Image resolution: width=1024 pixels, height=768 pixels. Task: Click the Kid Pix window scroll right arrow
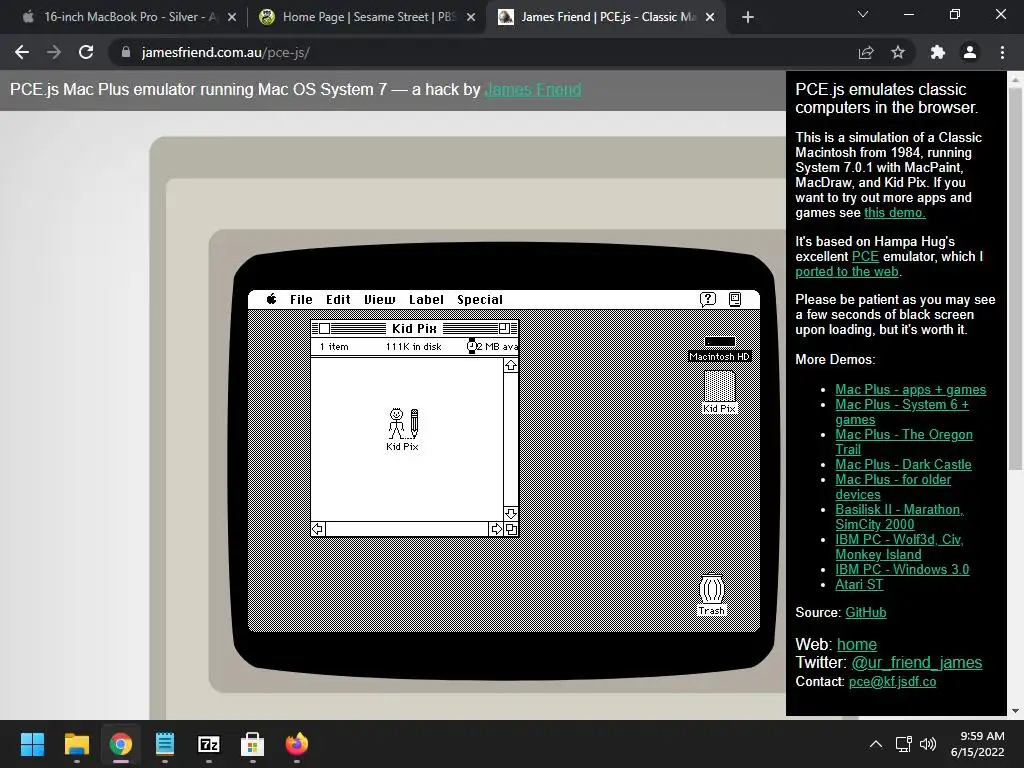(496, 529)
